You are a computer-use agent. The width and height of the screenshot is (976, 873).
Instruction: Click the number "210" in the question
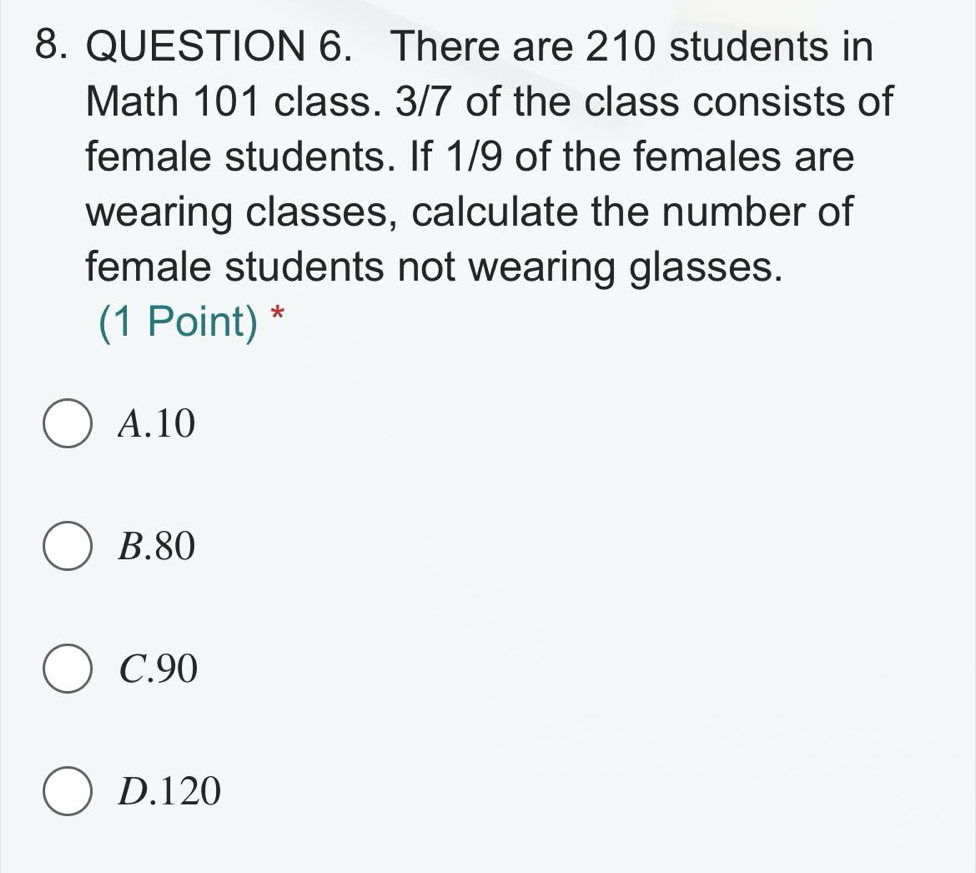click(620, 47)
